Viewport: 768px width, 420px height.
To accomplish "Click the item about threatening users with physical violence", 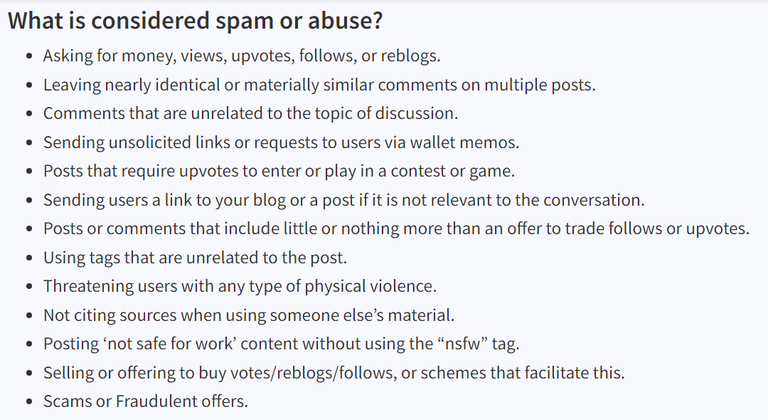I will click(240, 286).
